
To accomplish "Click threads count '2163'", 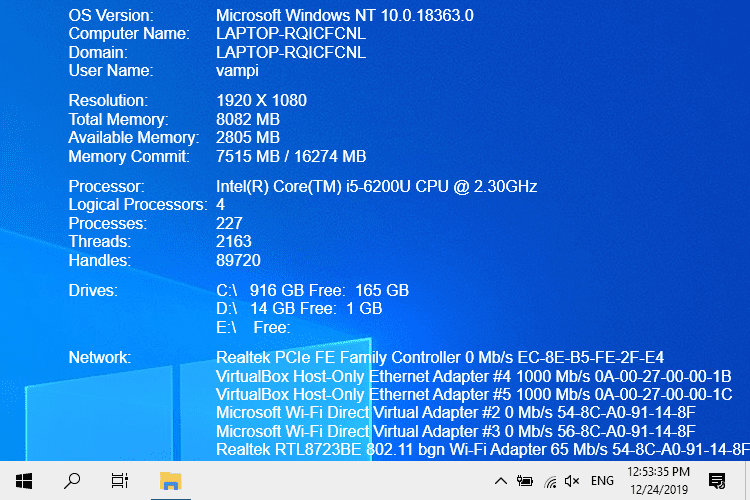I will pyautogui.click(x=233, y=242).
